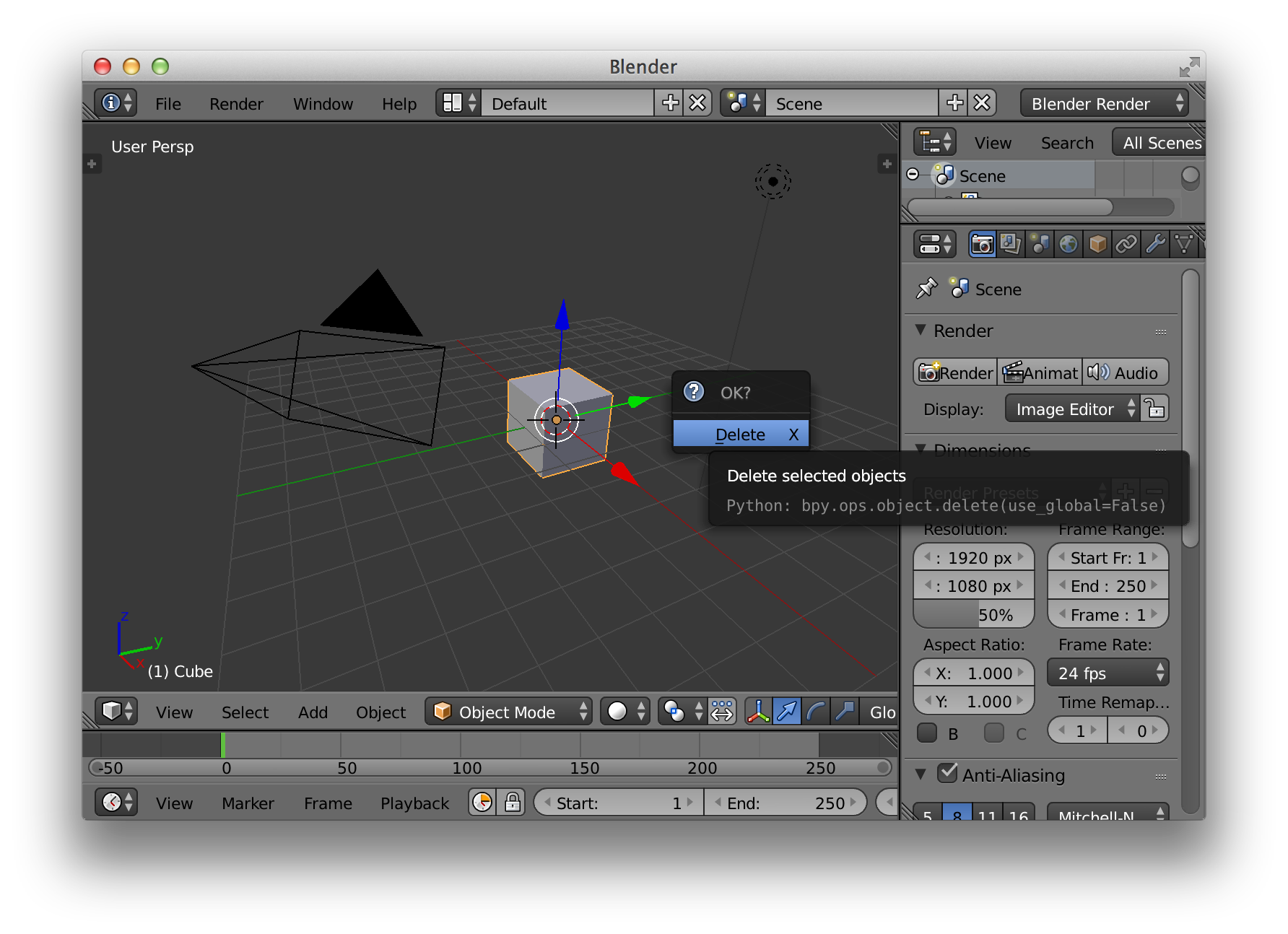Open the Image Editor display dropdown
Image resolution: width=1288 pixels, height=934 pixels.
(x=1073, y=409)
